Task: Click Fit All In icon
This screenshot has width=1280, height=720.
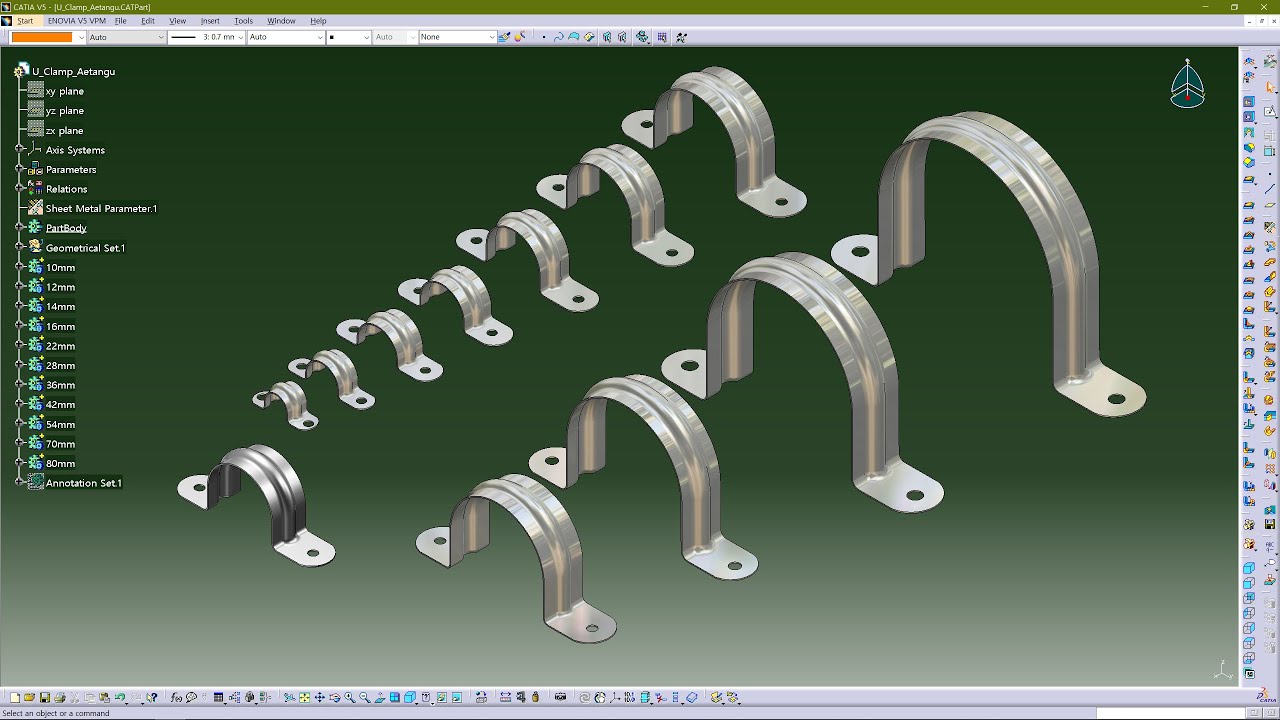Action: coord(304,697)
